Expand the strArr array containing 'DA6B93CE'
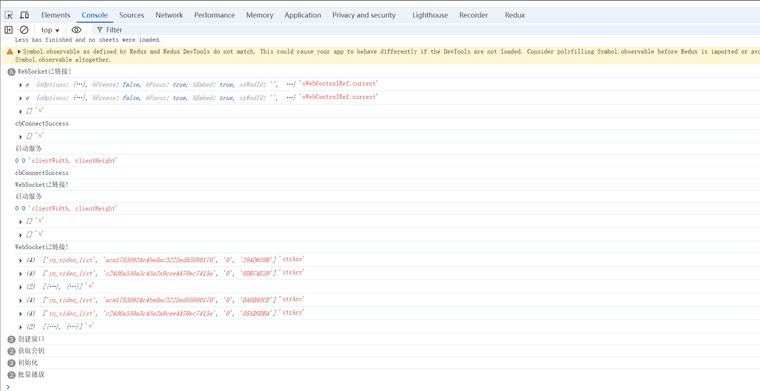Image resolution: width=760 pixels, height=391 pixels. click(x=20, y=300)
